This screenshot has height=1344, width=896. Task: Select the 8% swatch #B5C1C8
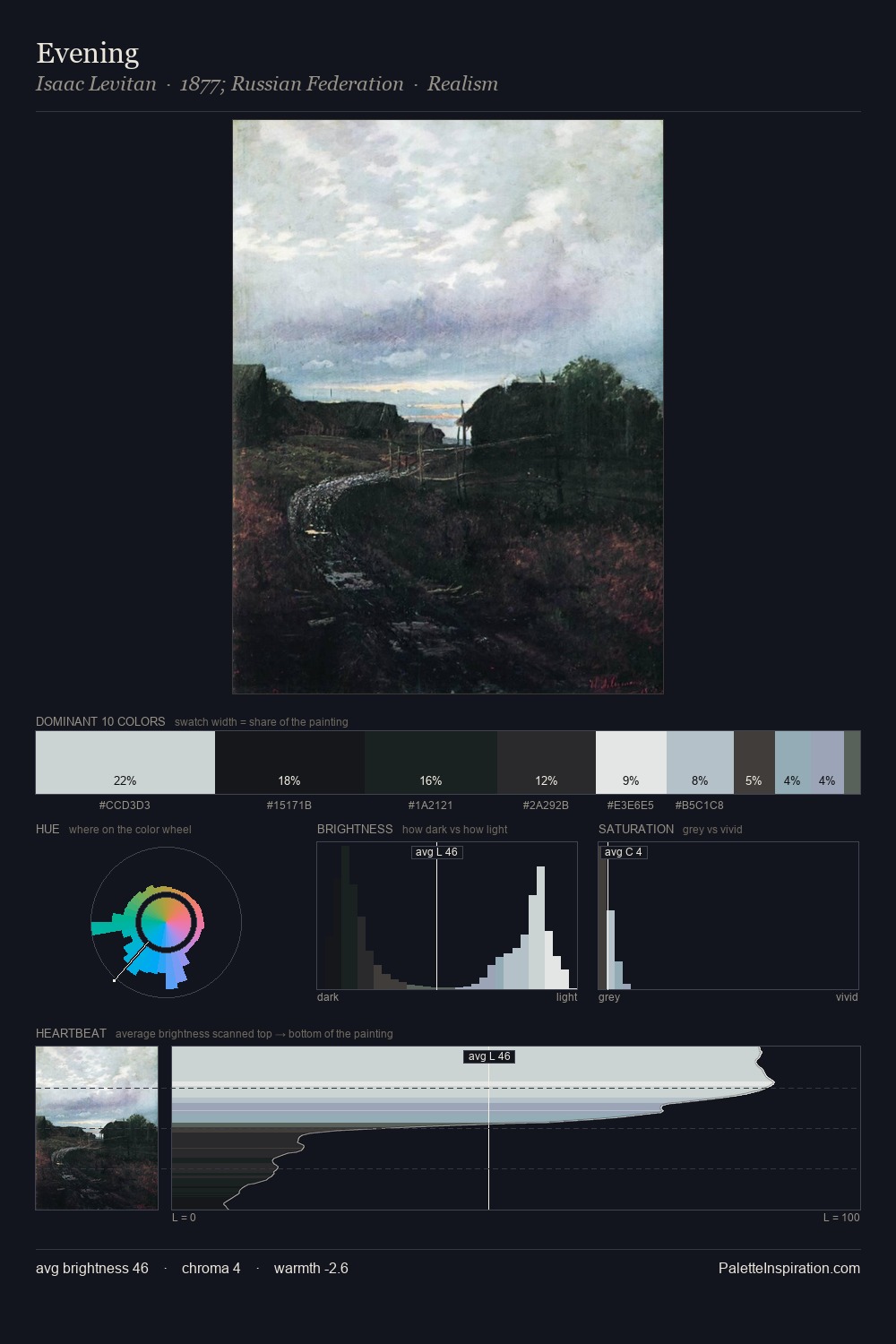coord(700,762)
